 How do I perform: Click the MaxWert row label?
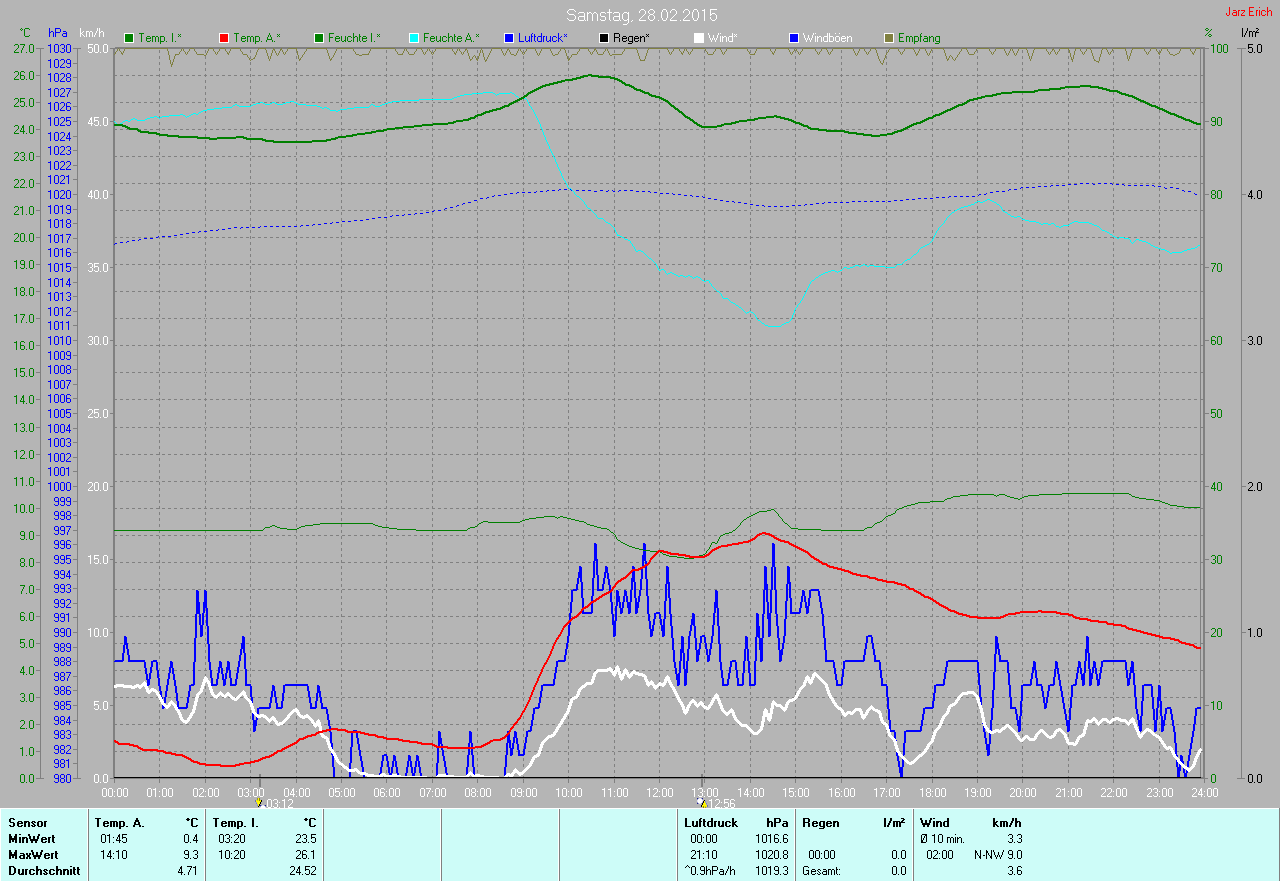click(32, 855)
